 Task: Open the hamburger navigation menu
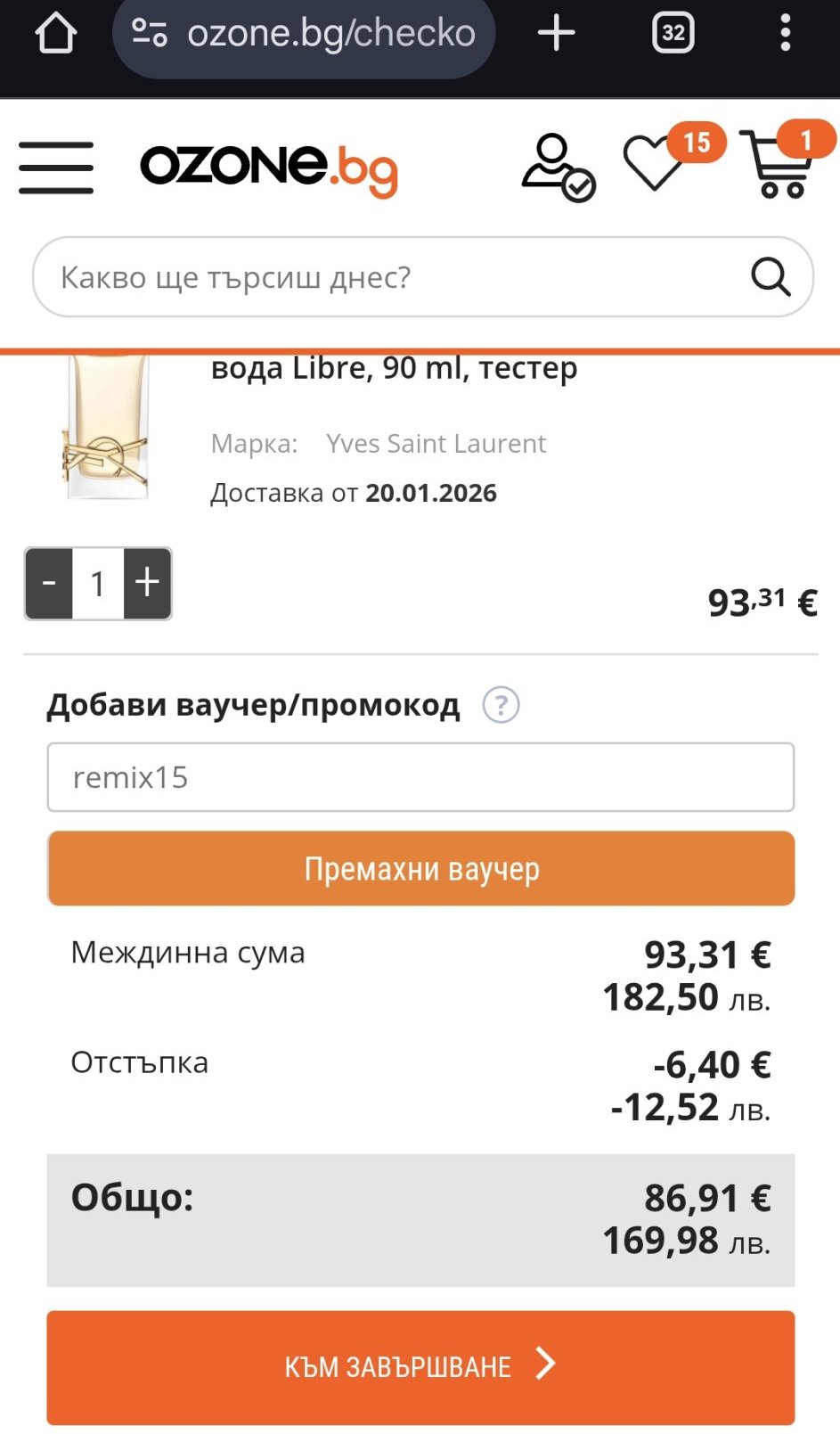click(56, 168)
